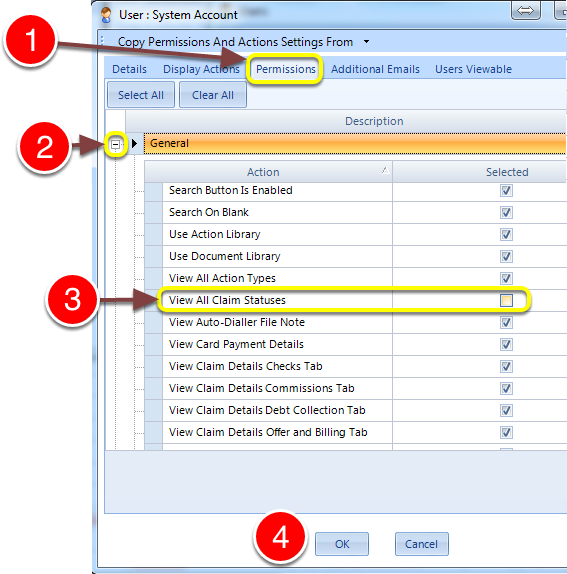Confirm changes with the OK button

[x=342, y=544]
